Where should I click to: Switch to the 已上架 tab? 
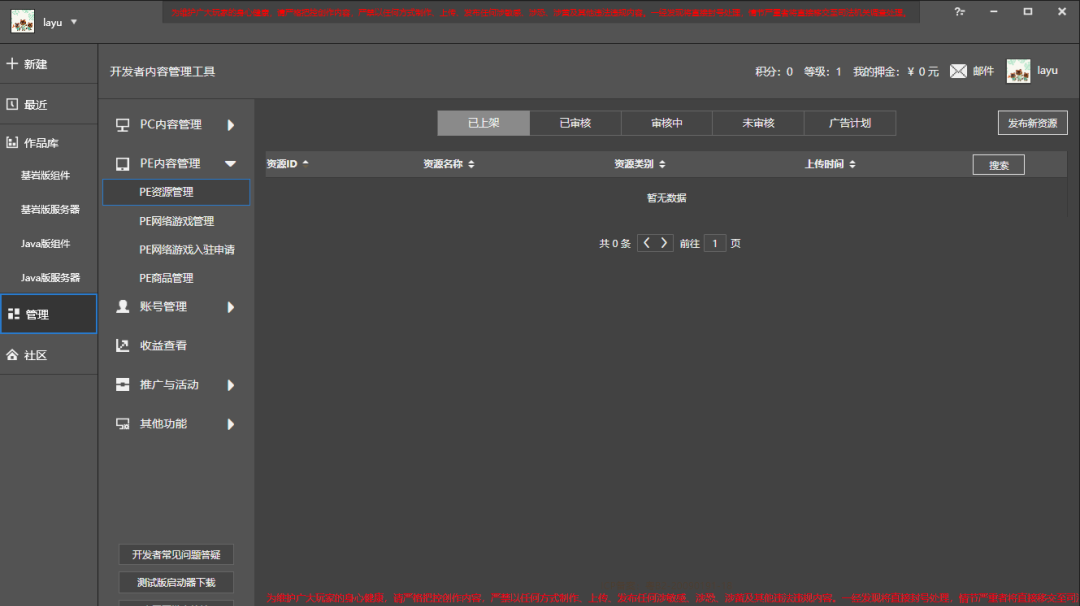(x=484, y=123)
